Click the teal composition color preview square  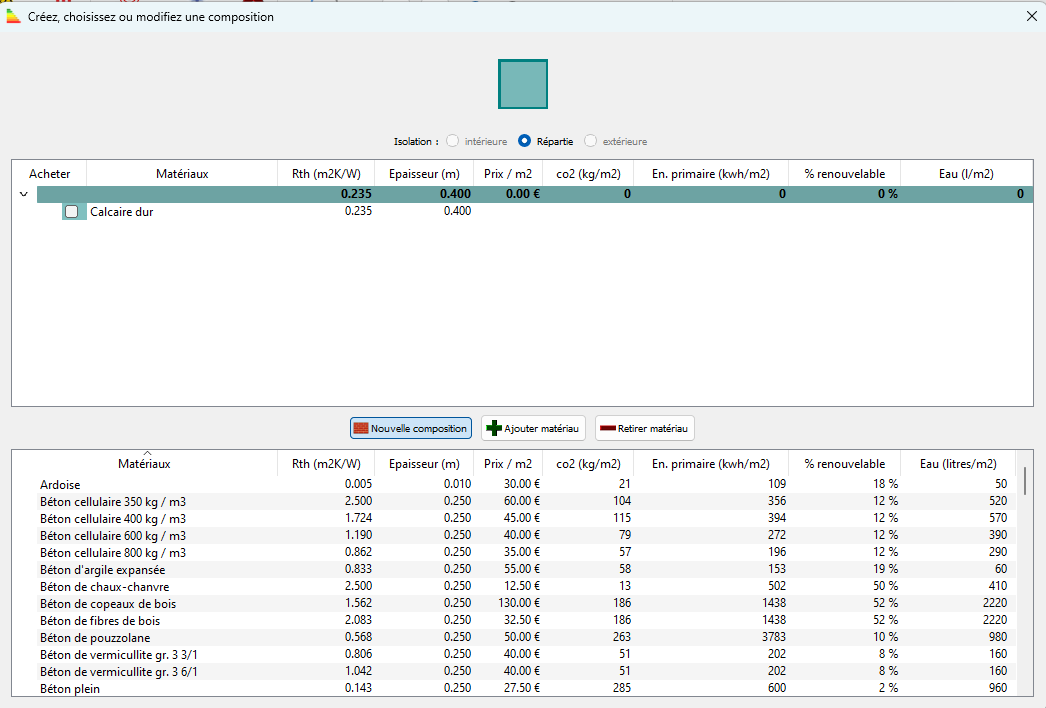(x=523, y=84)
